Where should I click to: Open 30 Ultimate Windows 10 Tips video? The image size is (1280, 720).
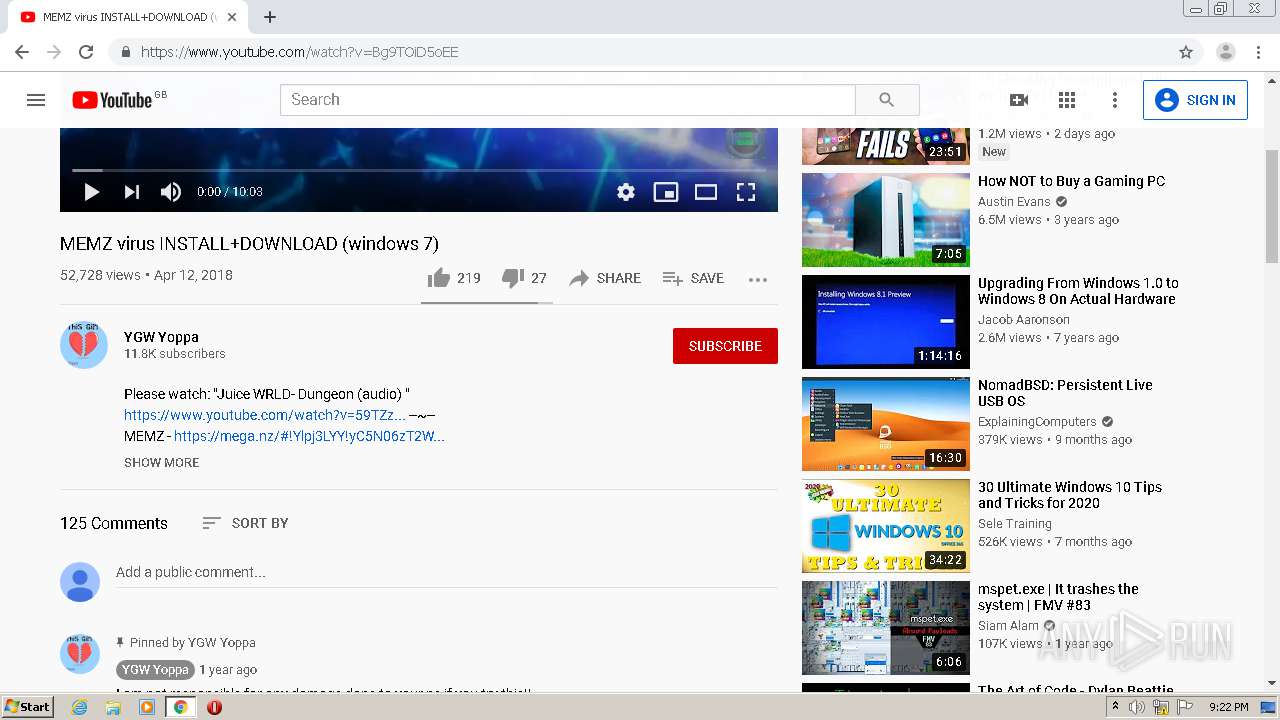(x=1070, y=495)
